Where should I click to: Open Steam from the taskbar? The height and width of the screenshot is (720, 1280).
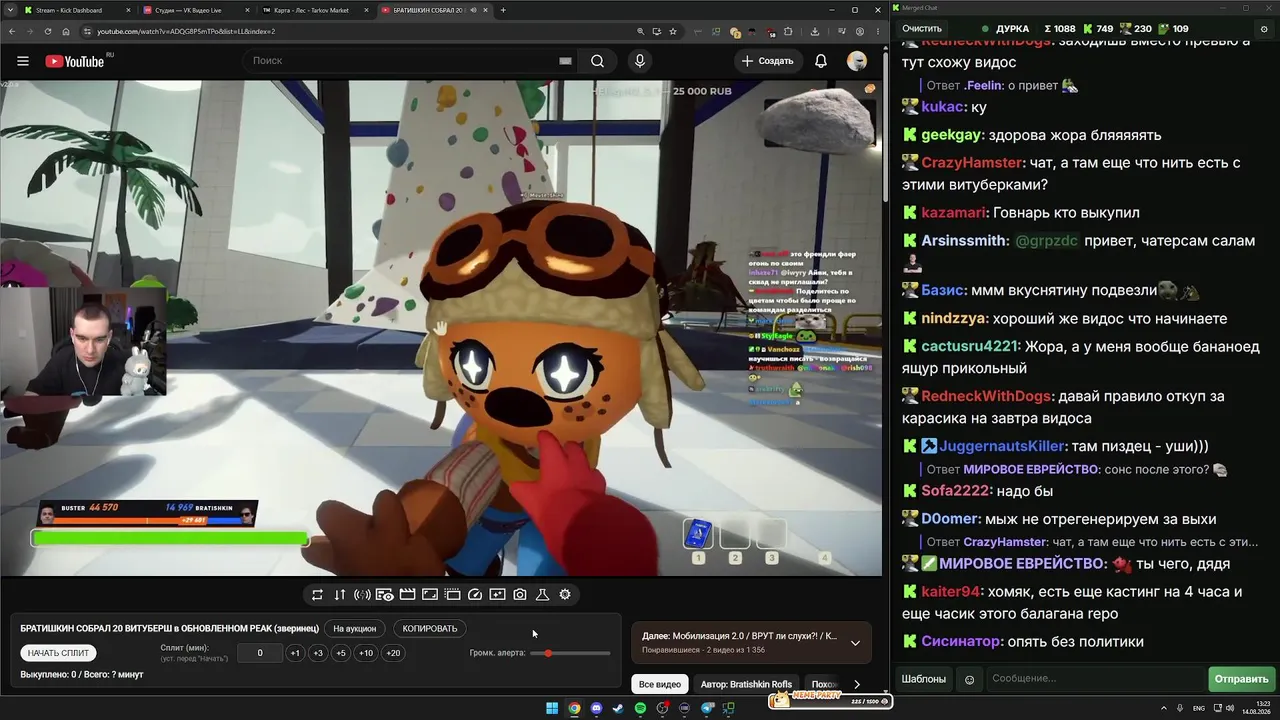click(x=618, y=709)
